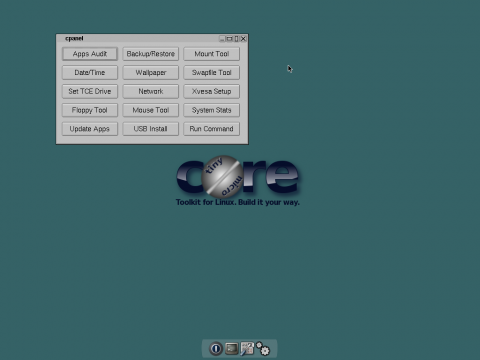Screen dimensions: 480x360
Task: Open the Exit power icon in the dock
Action: 216,349
